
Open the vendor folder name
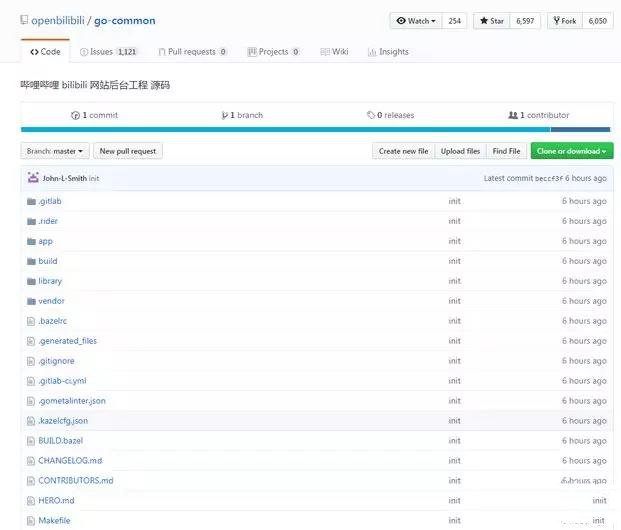click(x=51, y=301)
